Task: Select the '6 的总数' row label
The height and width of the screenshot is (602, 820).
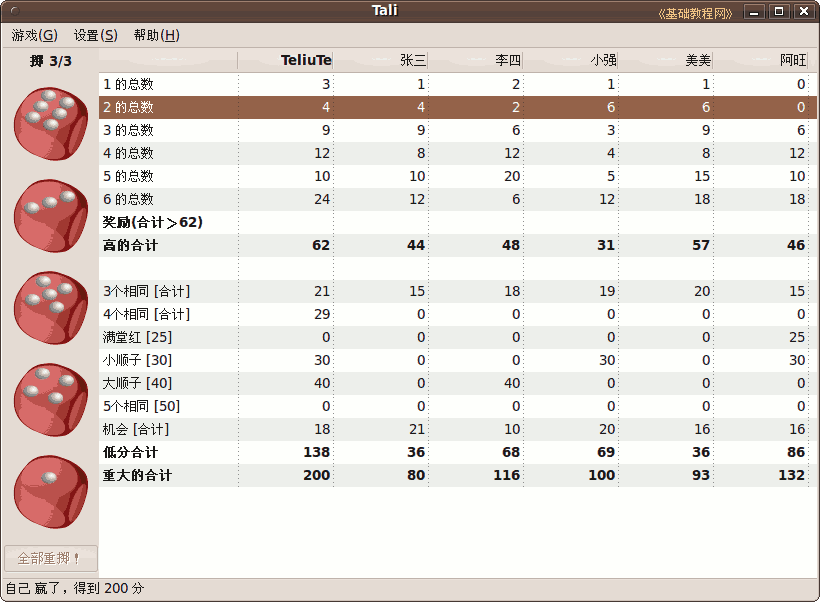Action: coord(128,199)
